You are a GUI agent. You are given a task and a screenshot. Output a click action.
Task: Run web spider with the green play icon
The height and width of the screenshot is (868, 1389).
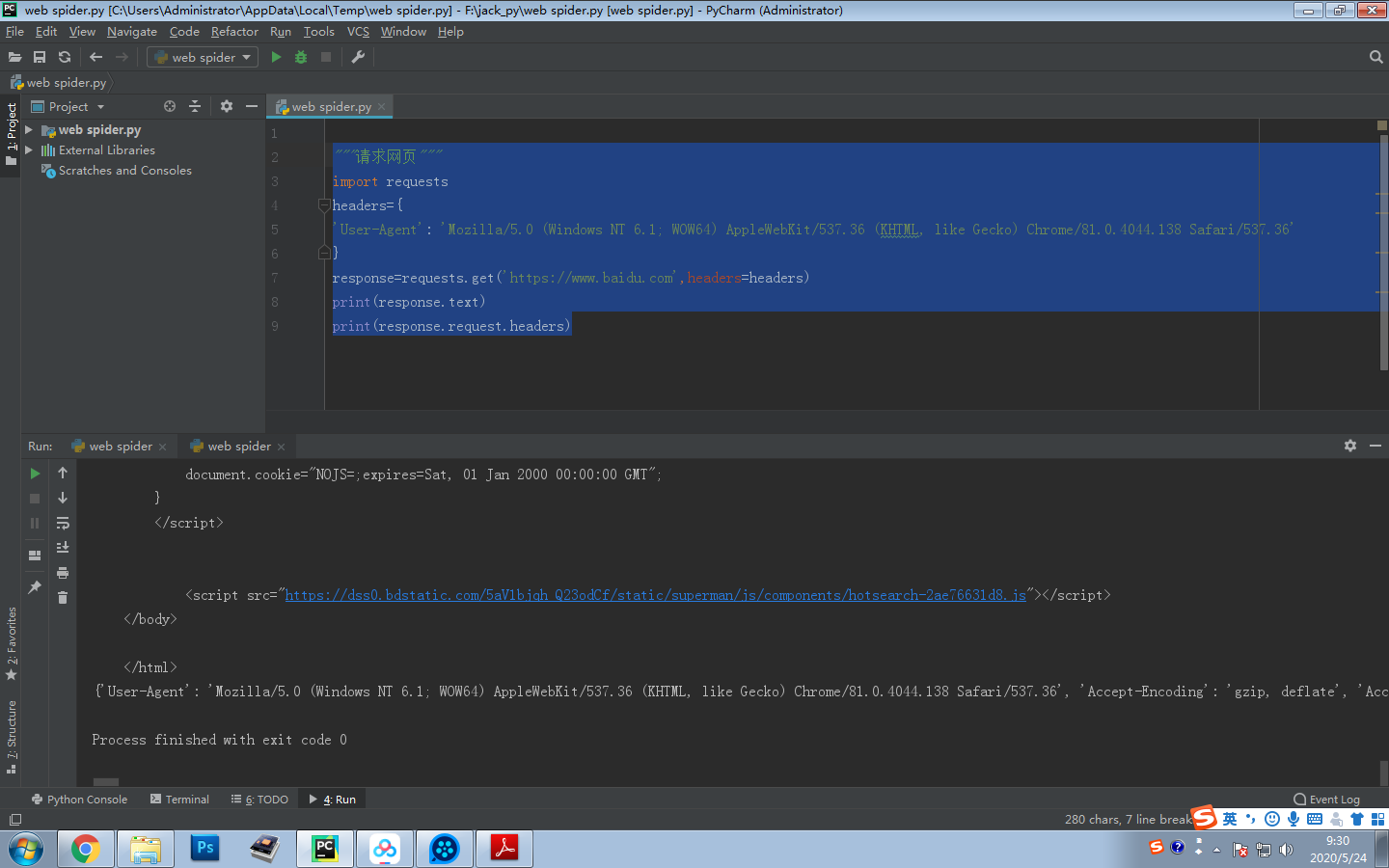coord(276,57)
